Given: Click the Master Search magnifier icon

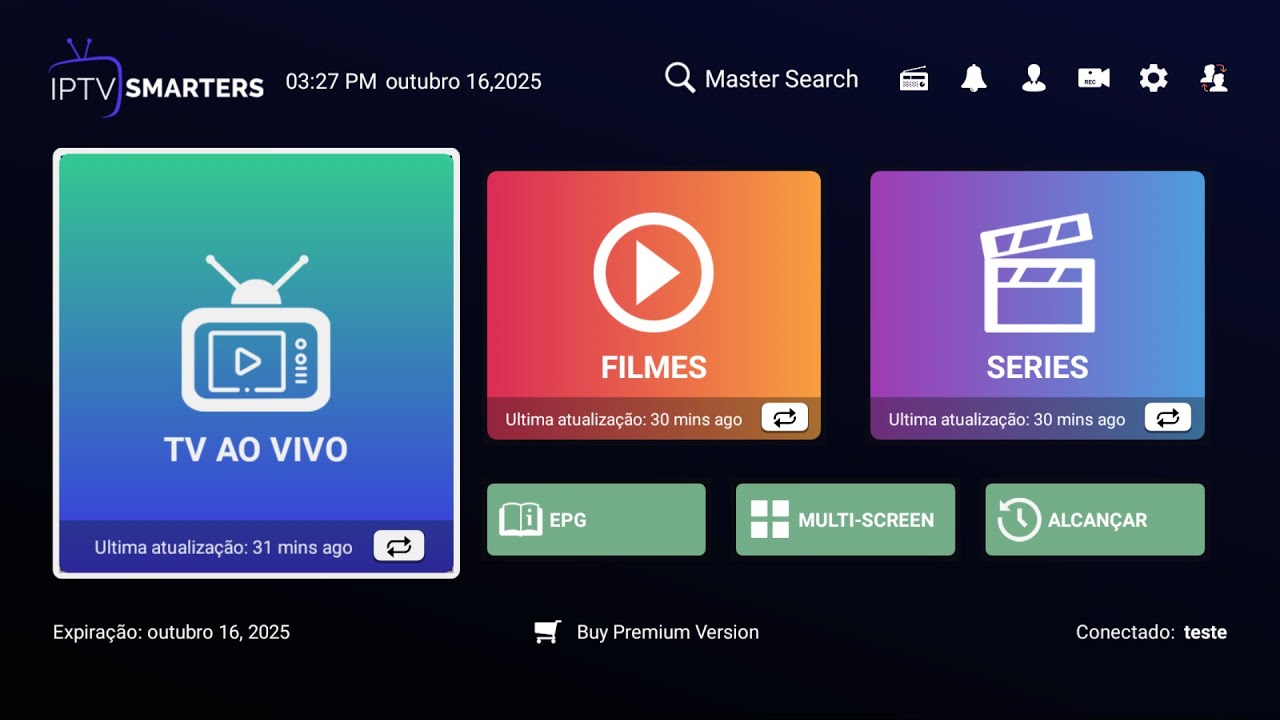Looking at the screenshot, I should point(680,78).
